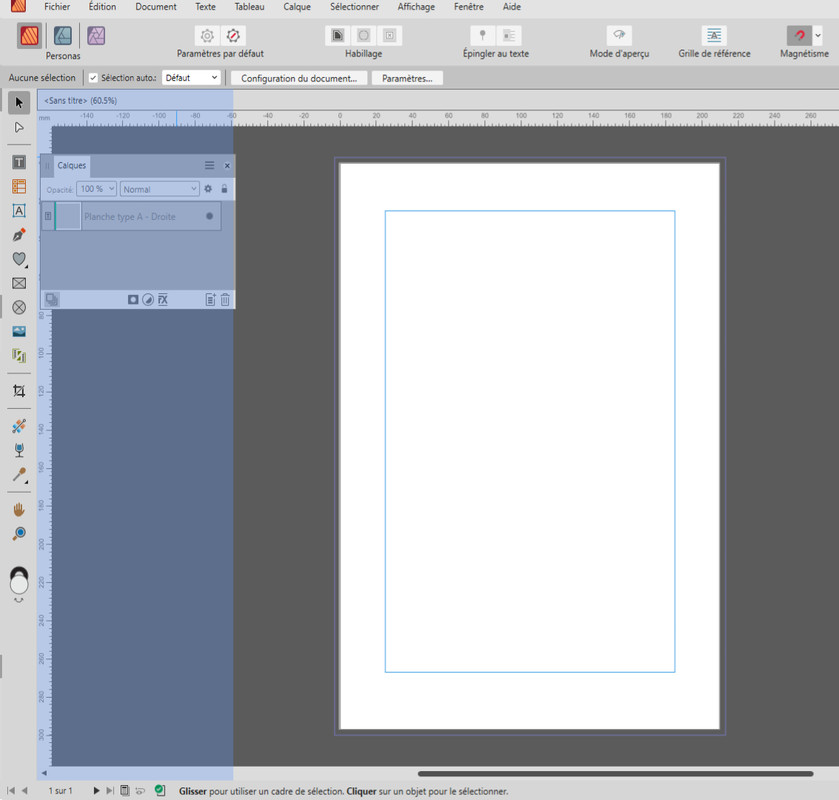Toggle the layer lock icon in Calques

click(x=224, y=189)
